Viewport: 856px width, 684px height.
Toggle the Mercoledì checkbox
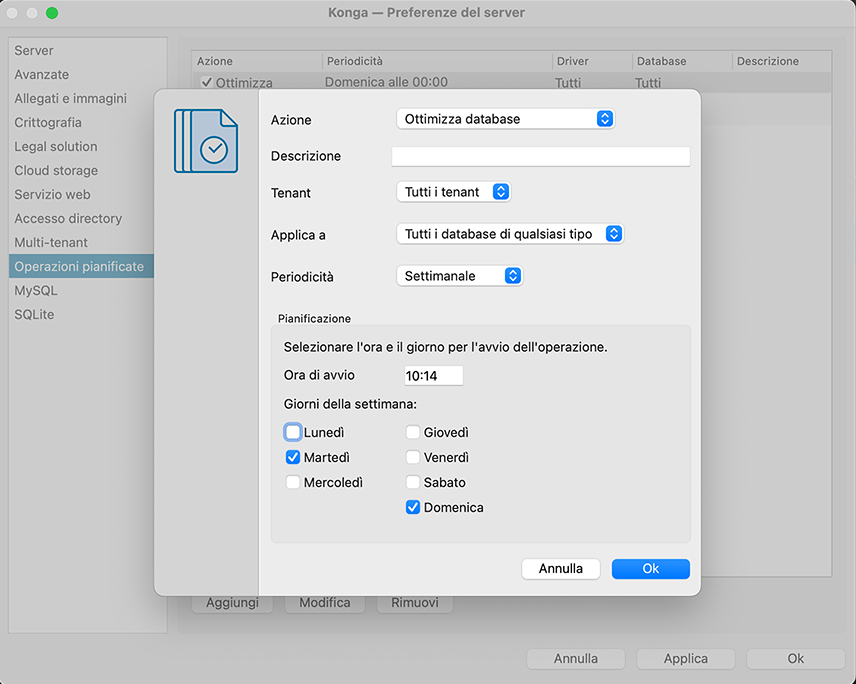click(x=293, y=482)
